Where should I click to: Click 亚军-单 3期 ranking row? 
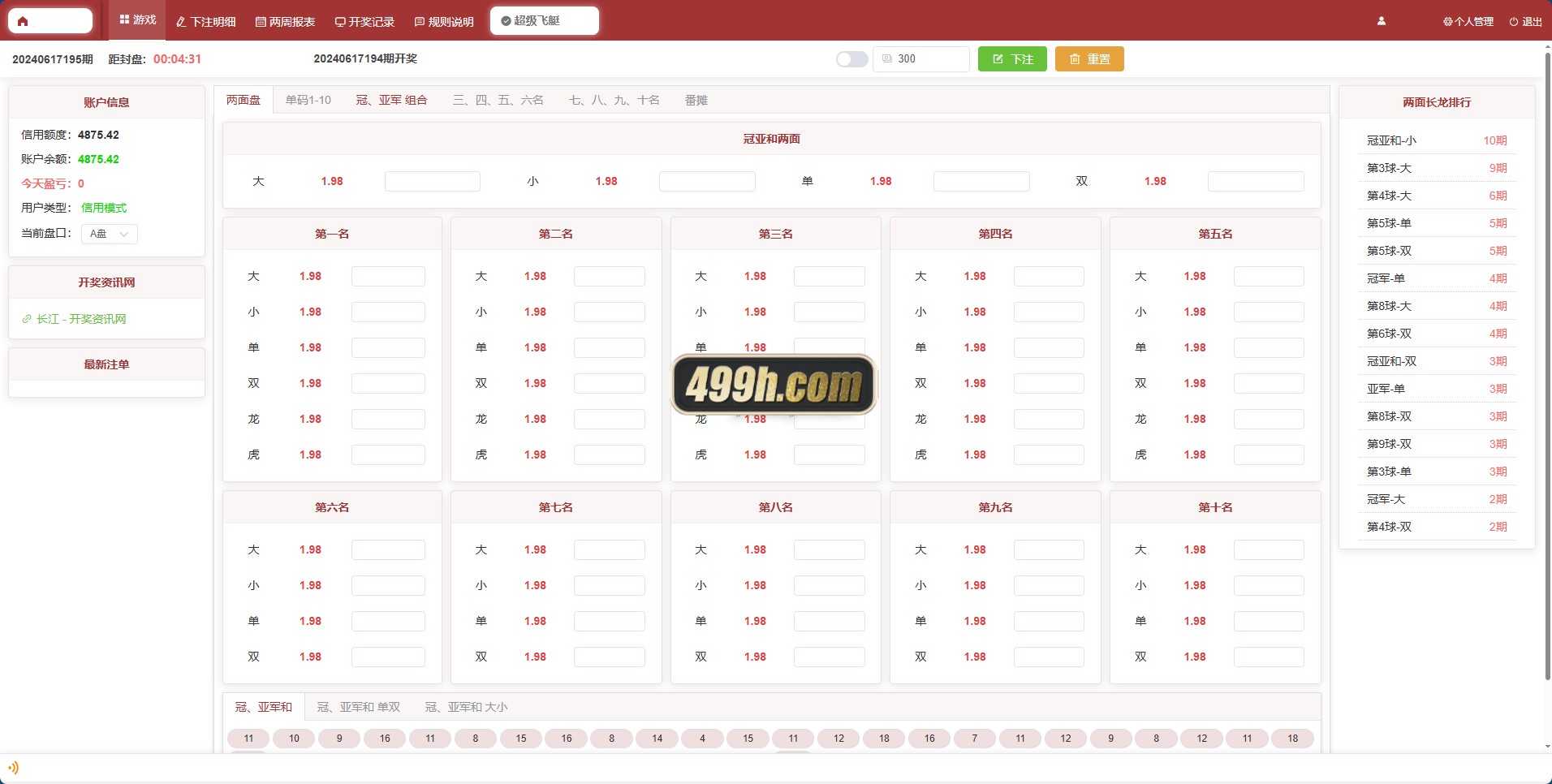point(1437,389)
